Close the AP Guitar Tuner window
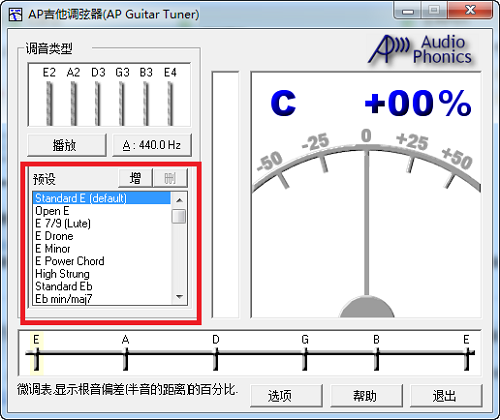500x420 pixels. click(470, 10)
